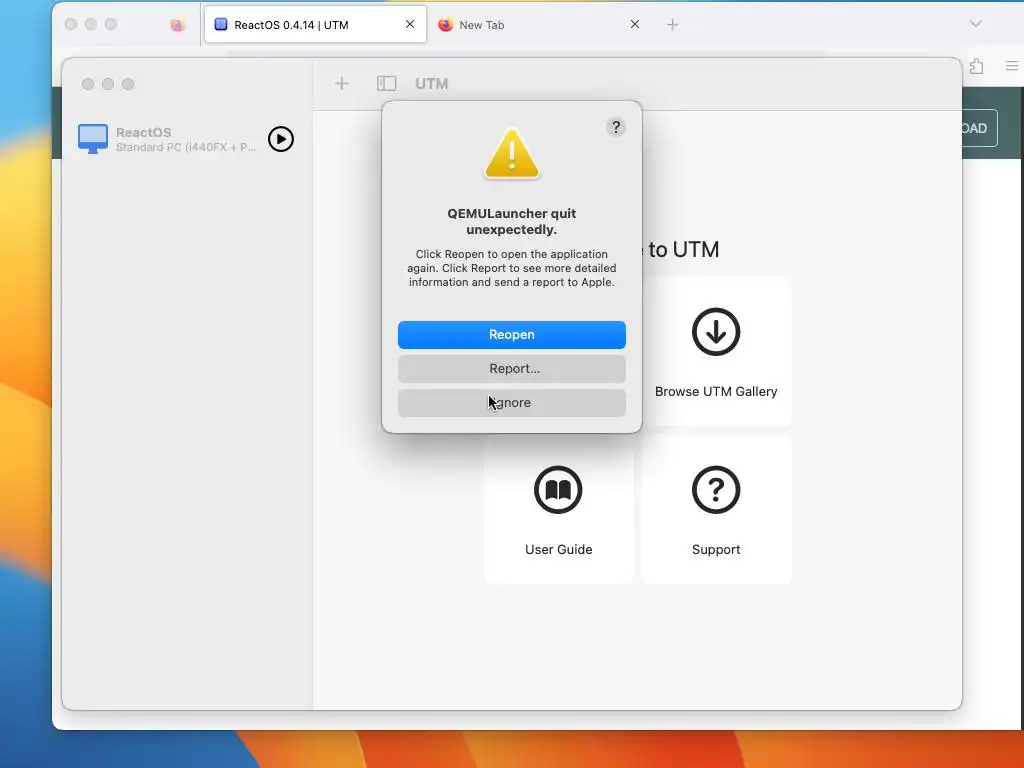Open the Support page

(716, 509)
